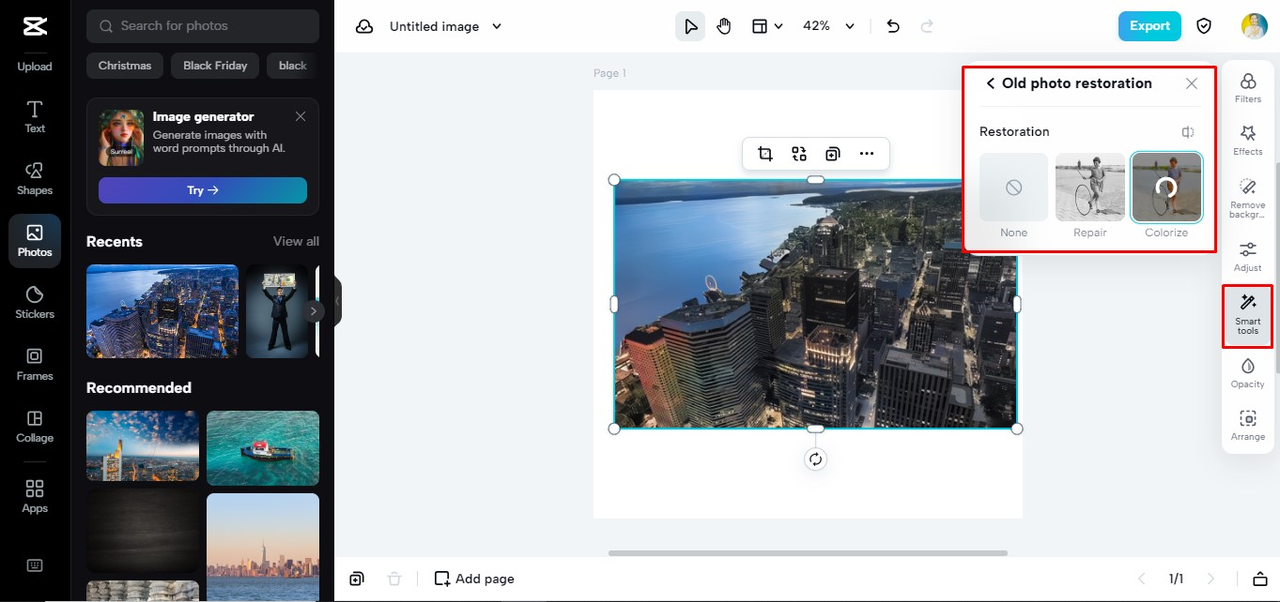
Task: Open the Stickers panel
Action: coord(34,303)
